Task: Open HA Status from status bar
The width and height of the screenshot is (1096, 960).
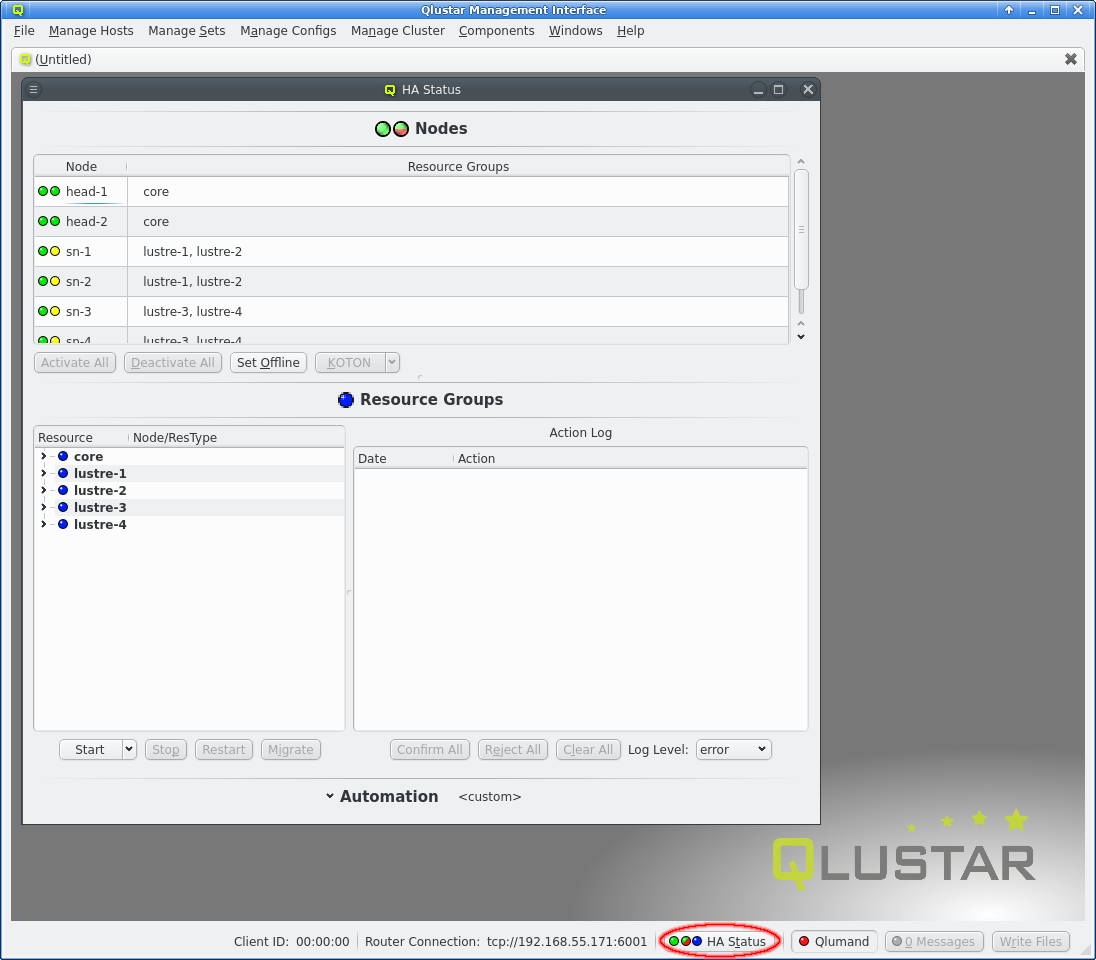Action: pos(719,942)
